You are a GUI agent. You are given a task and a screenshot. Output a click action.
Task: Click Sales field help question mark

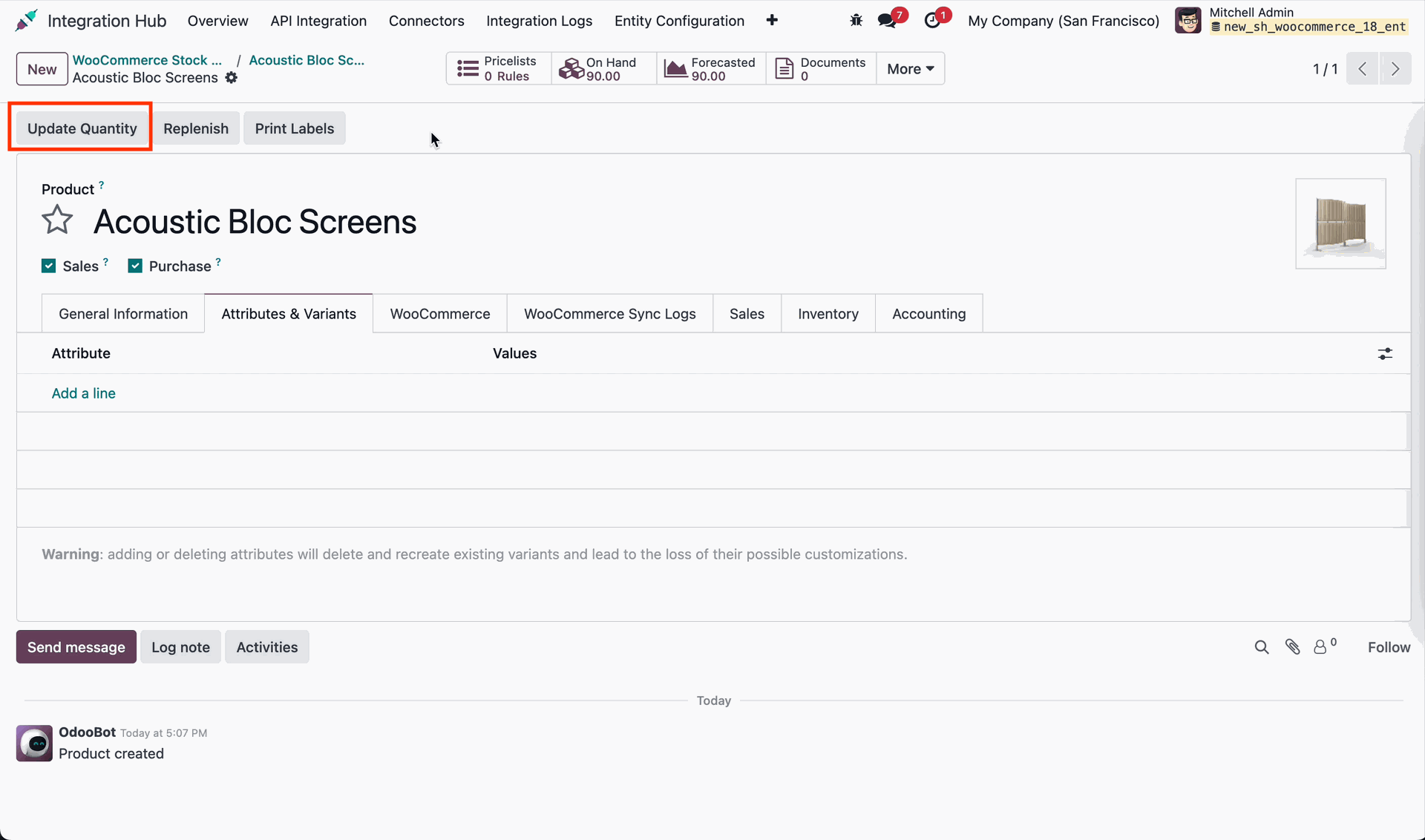pyautogui.click(x=105, y=261)
